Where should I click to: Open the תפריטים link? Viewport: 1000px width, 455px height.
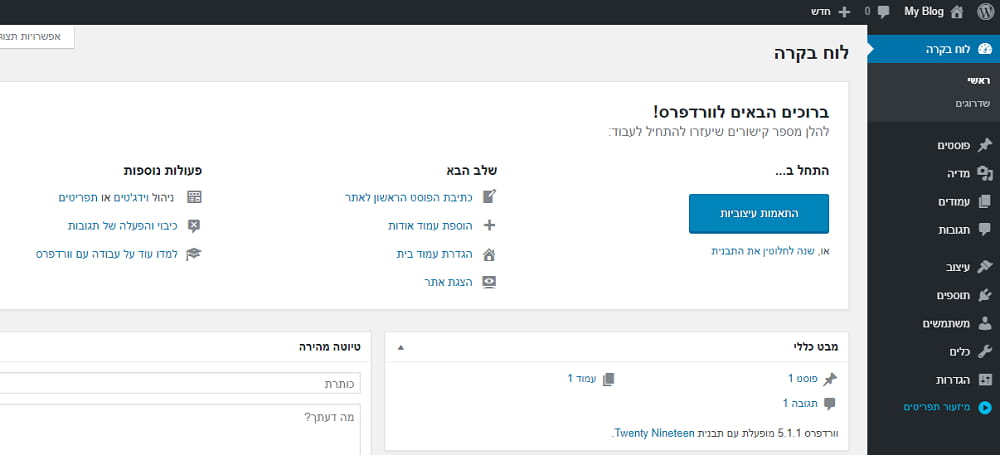pyautogui.click(x=80, y=197)
